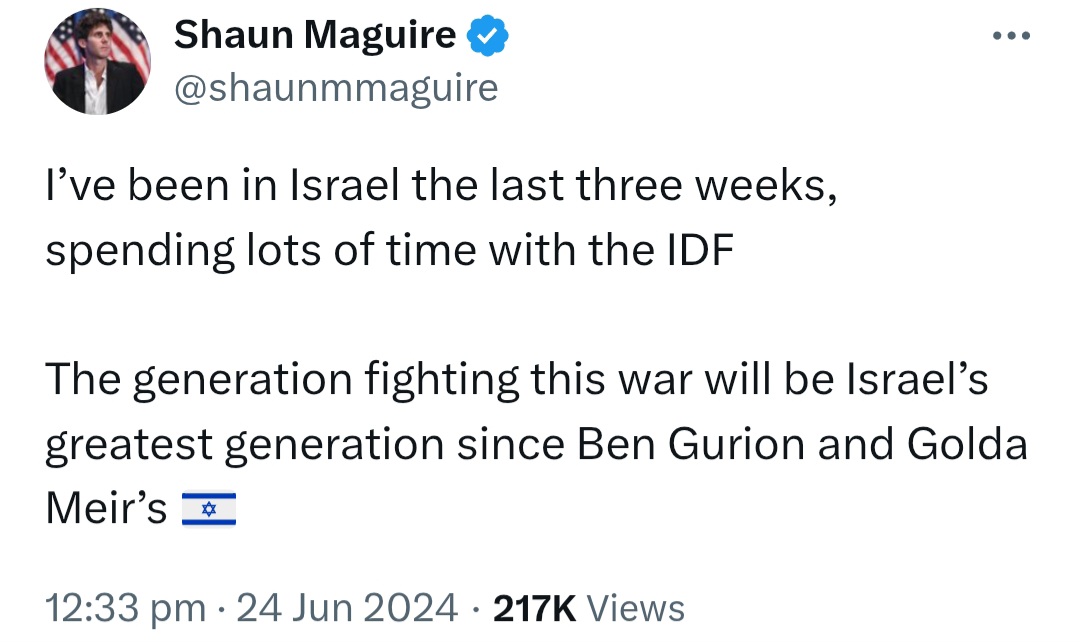
Task: Click the Views label
Action: click(x=635, y=608)
